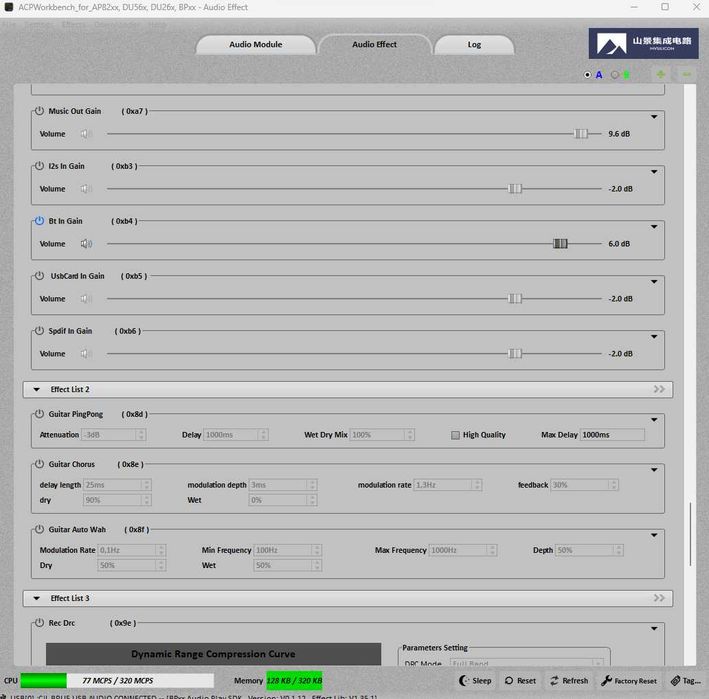This screenshot has height=699, width=709.
Task: Mute speaker icon in Music Out Gain
Action: click(x=86, y=134)
